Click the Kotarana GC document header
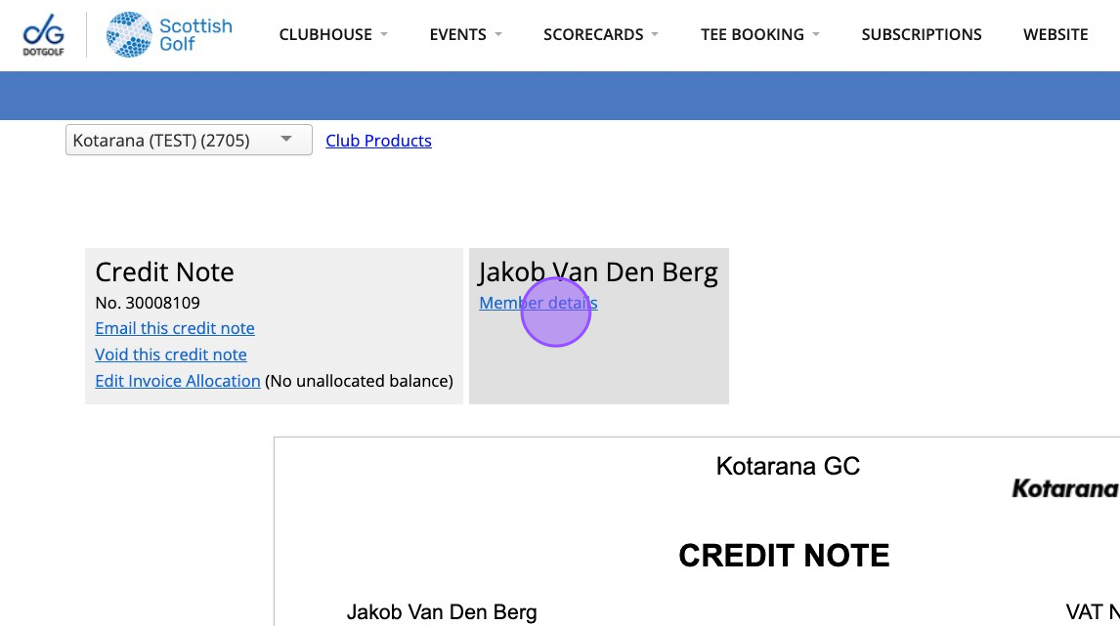 coord(788,466)
